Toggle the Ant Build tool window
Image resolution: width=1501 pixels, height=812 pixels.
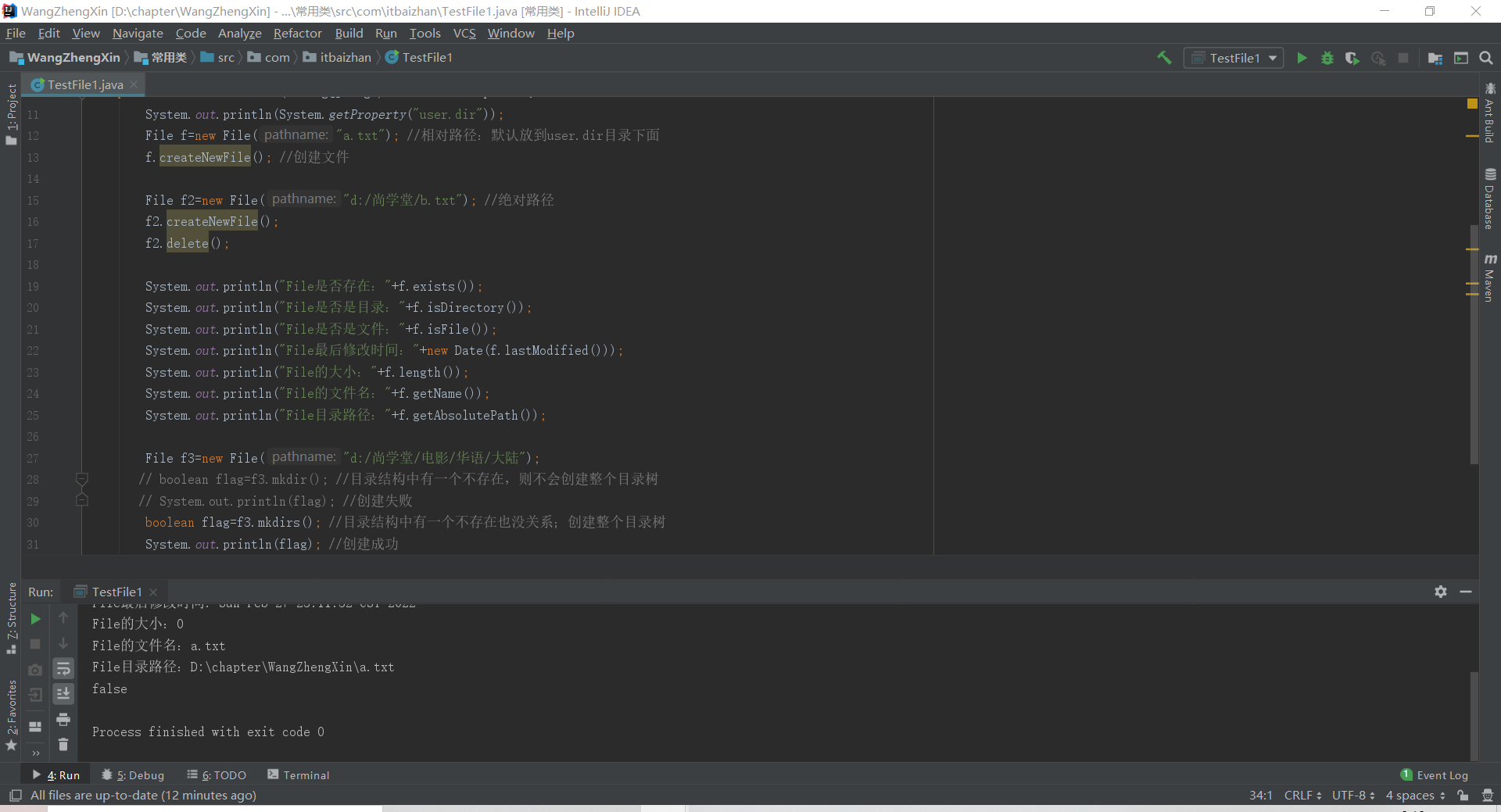1489,113
